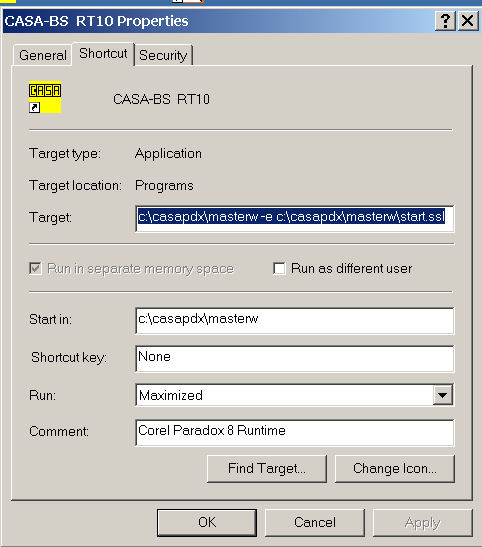Close the Properties dialog with X
Image resolution: width=482 pixels, height=547 pixels.
click(x=468, y=21)
